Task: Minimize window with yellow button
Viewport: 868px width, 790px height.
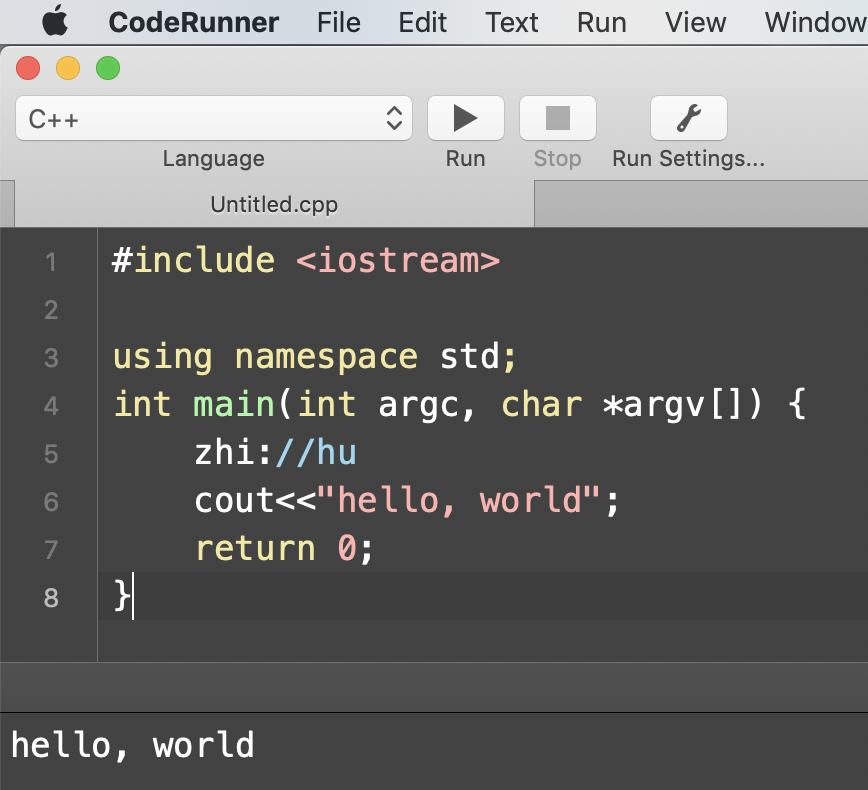Action: coord(68,68)
